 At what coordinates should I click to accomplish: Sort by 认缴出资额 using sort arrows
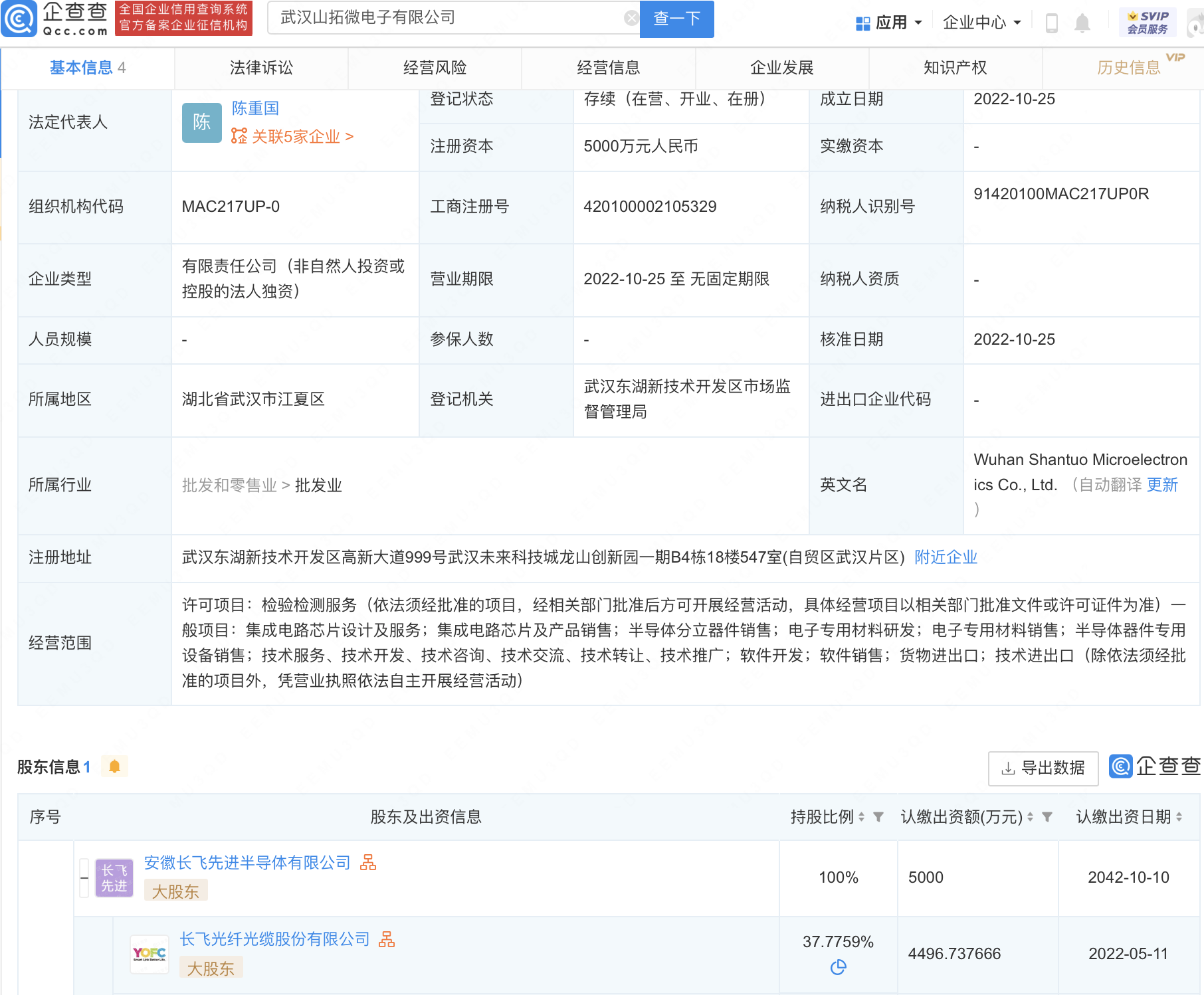1030,817
